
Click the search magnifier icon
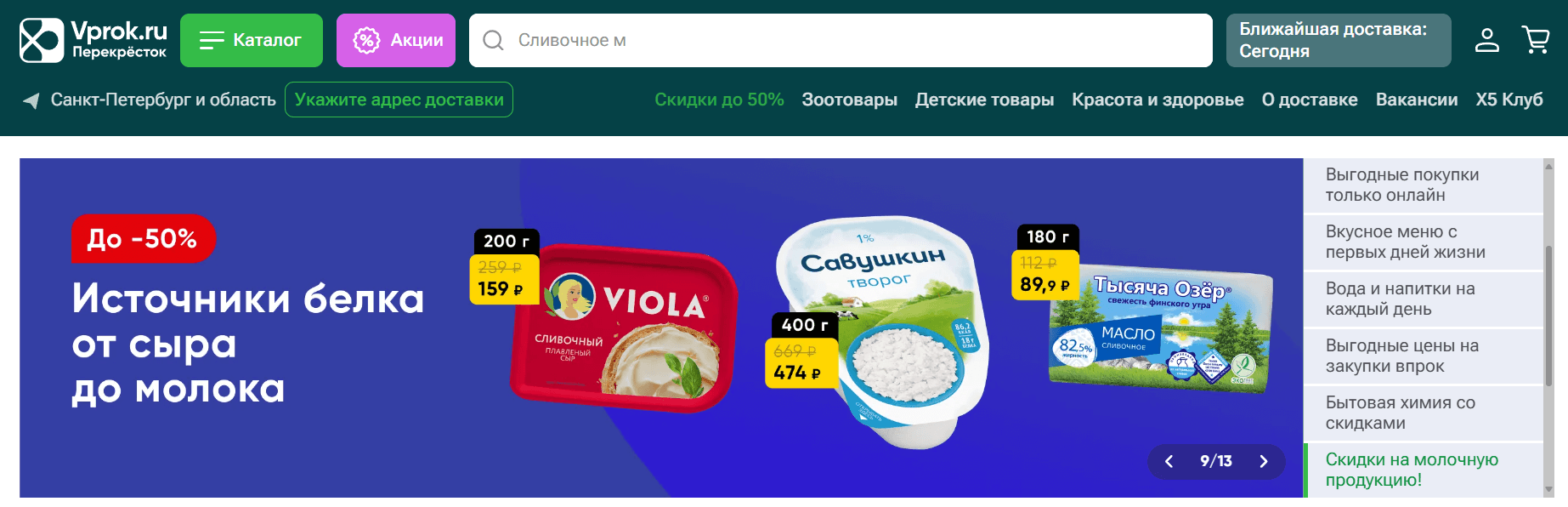coord(493,40)
